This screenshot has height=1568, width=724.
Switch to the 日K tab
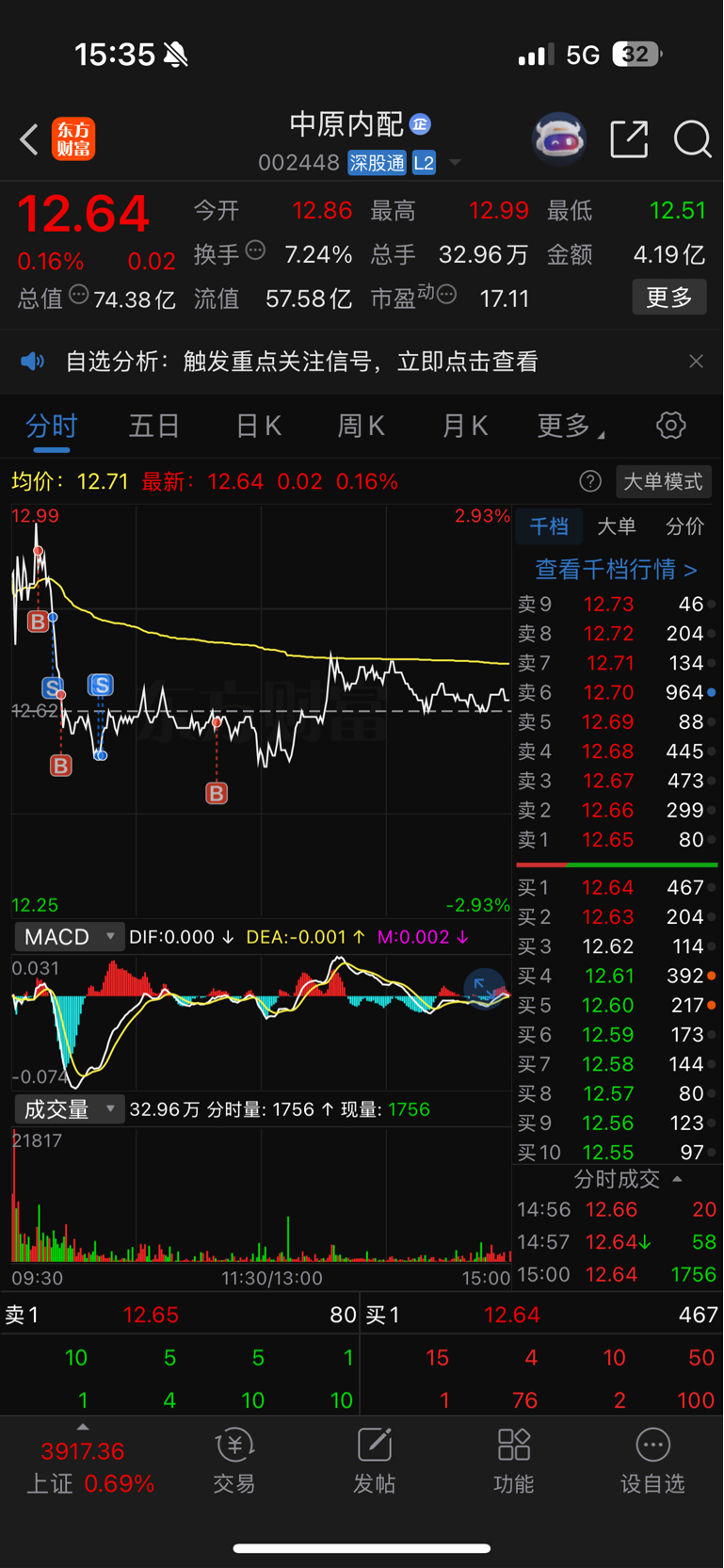[258, 426]
